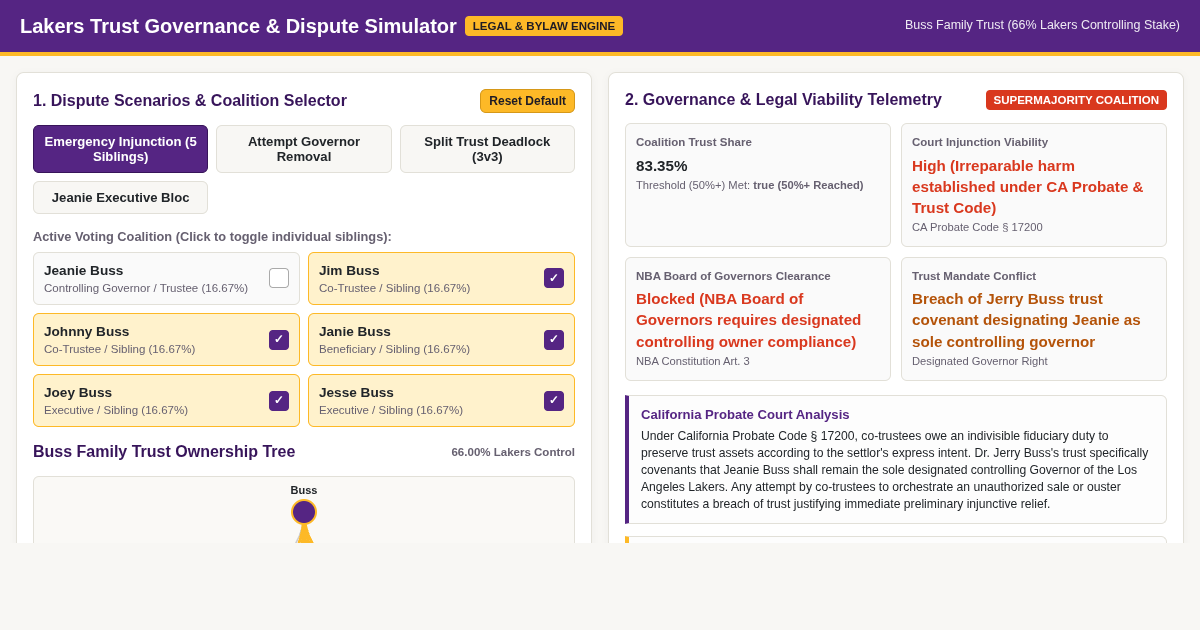The height and width of the screenshot is (630, 1200).
Task: Click the CA Probate Code § 17200 citation
Action: coord(977,227)
